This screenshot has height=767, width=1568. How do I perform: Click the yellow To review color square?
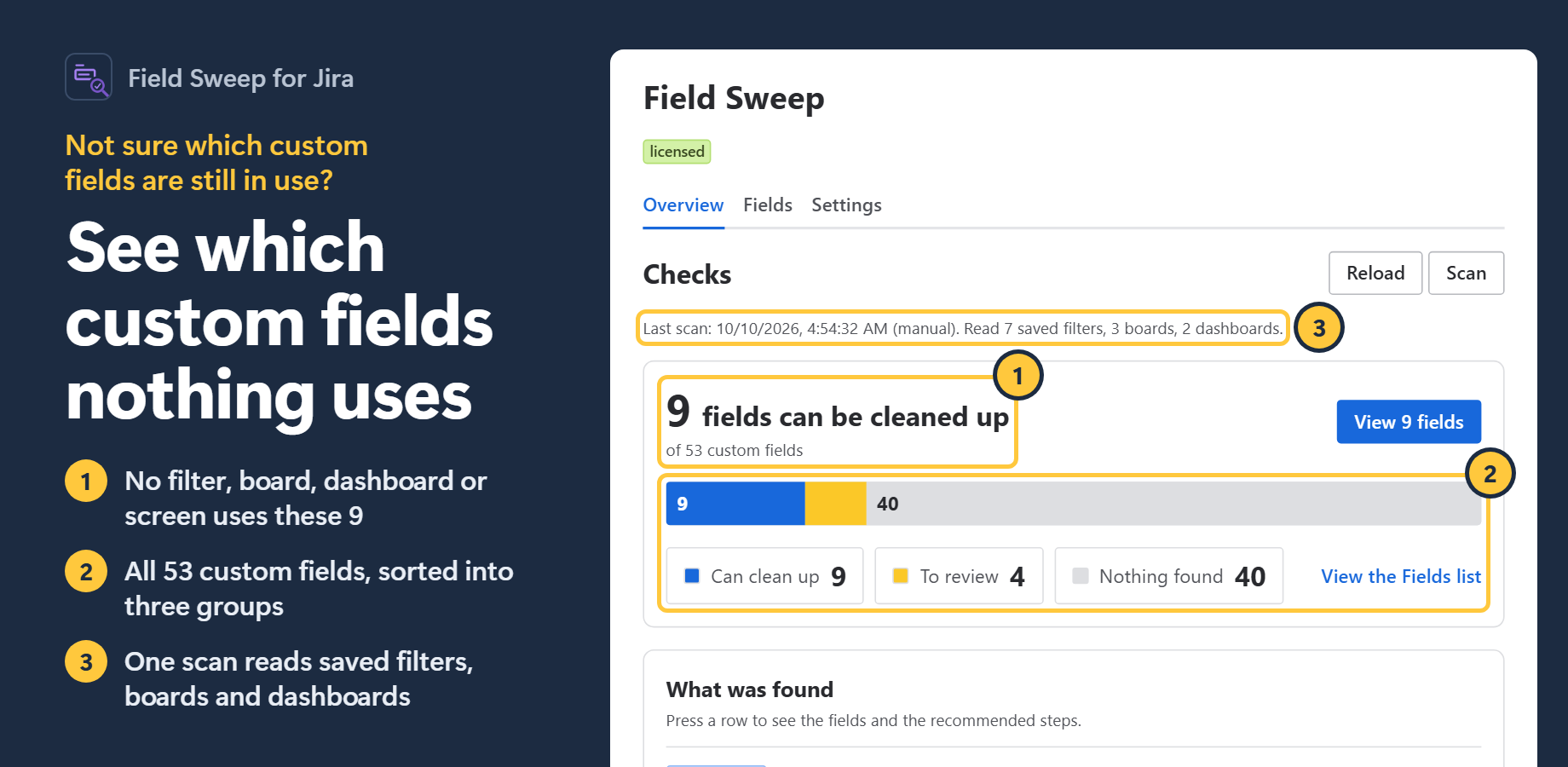point(900,576)
